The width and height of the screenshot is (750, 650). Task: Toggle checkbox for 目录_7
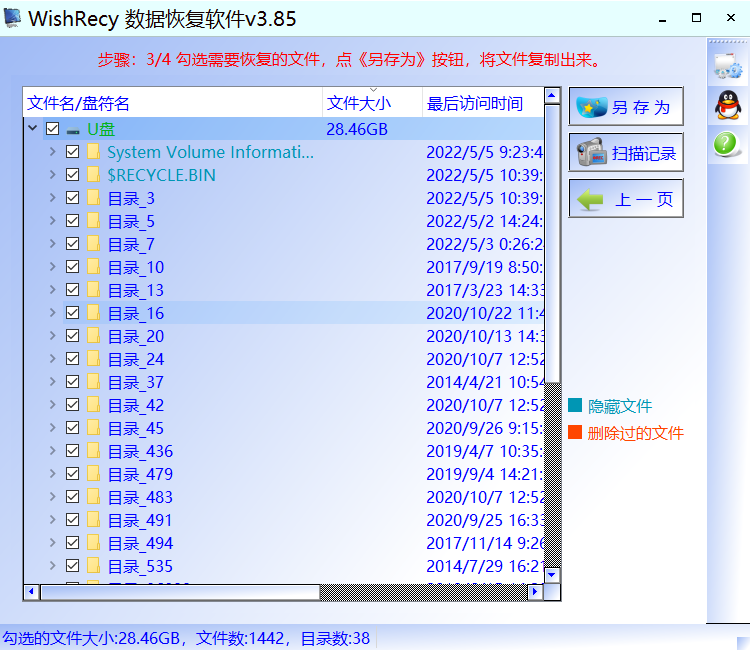coord(72,243)
